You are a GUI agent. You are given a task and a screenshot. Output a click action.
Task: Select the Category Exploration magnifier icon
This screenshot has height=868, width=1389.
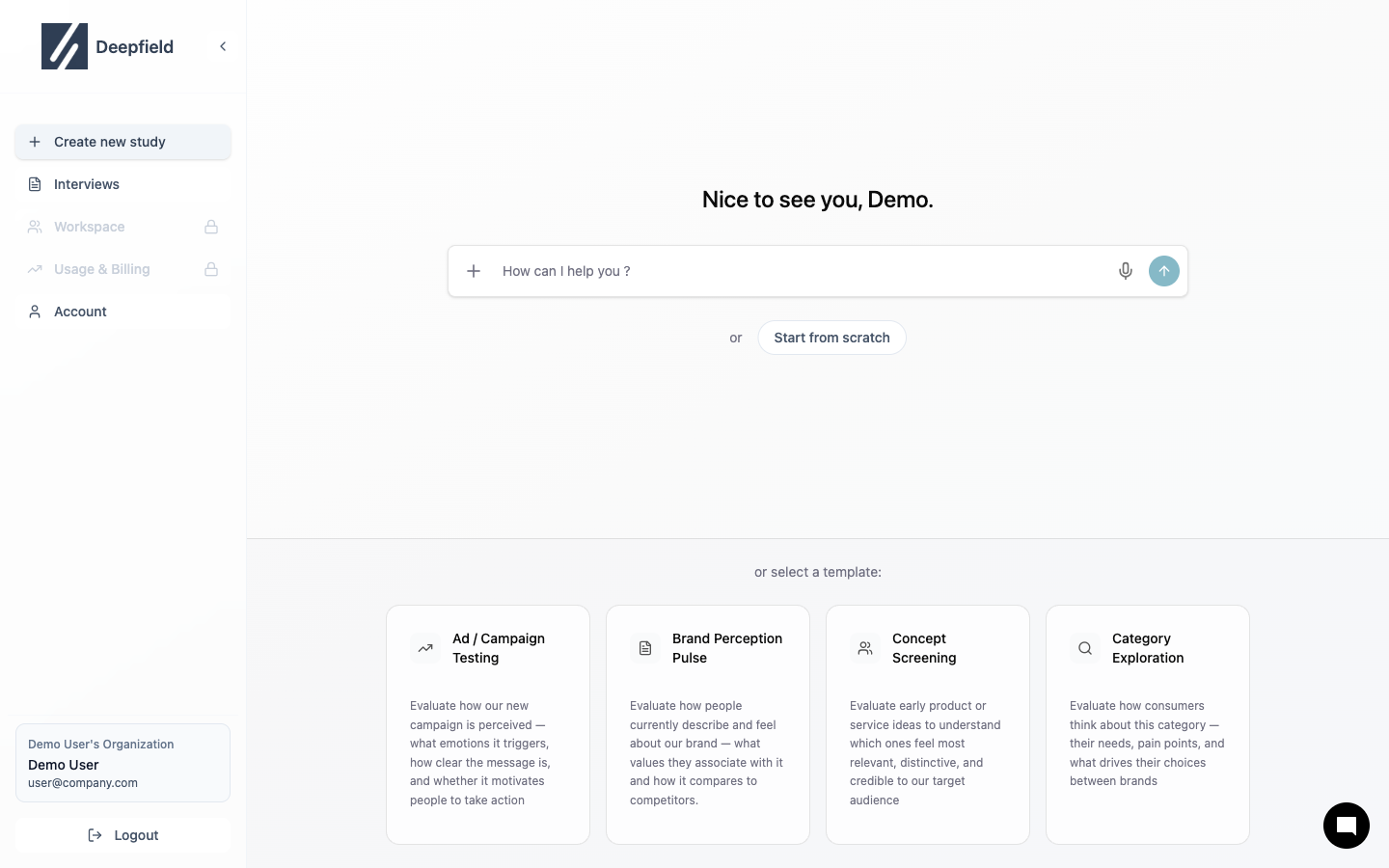tap(1084, 648)
